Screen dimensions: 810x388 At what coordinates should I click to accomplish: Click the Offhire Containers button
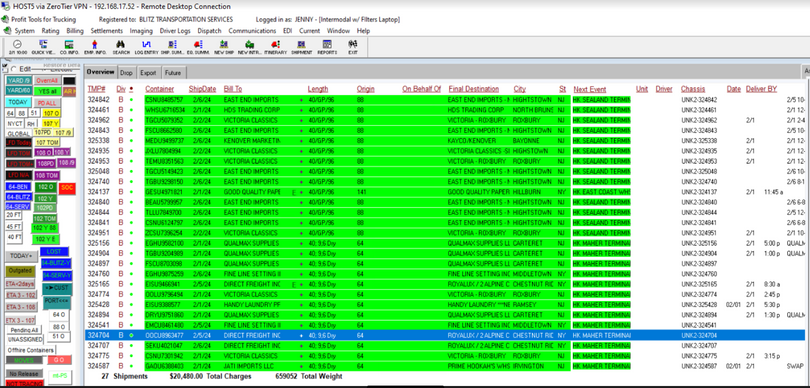click(30, 350)
